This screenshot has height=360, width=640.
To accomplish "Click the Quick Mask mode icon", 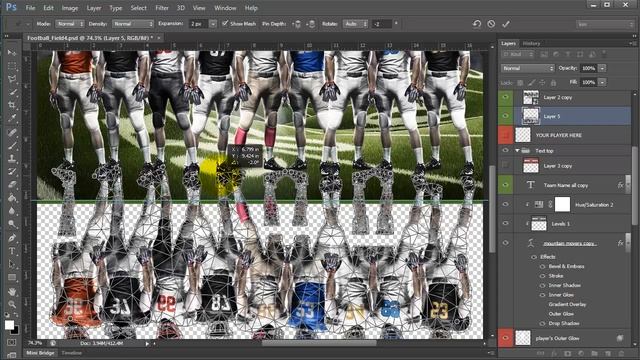I will pyautogui.click(x=11, y=342).
